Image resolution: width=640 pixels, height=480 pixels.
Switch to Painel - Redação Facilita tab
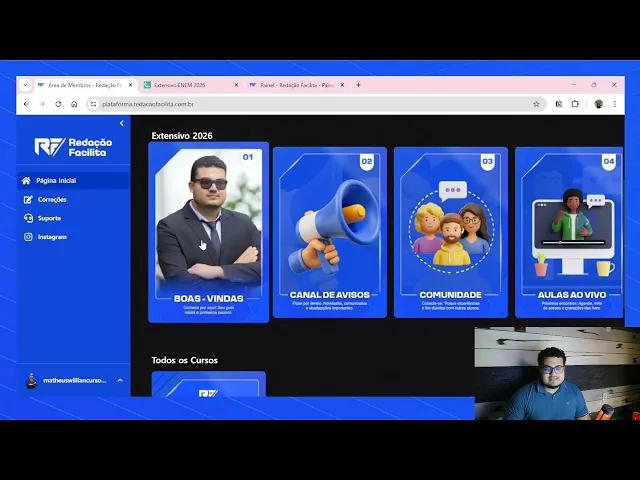click(x=297, y=85)
